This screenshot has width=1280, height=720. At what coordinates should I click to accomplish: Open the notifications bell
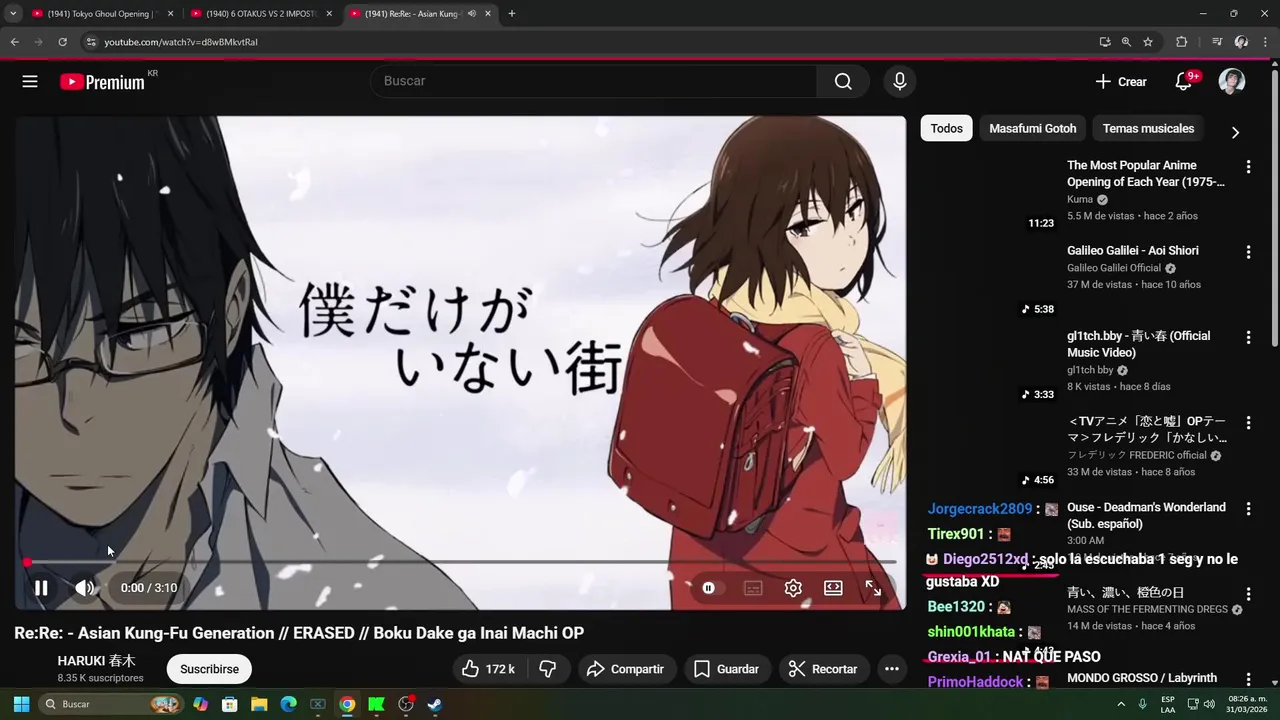pos(1184,82)
